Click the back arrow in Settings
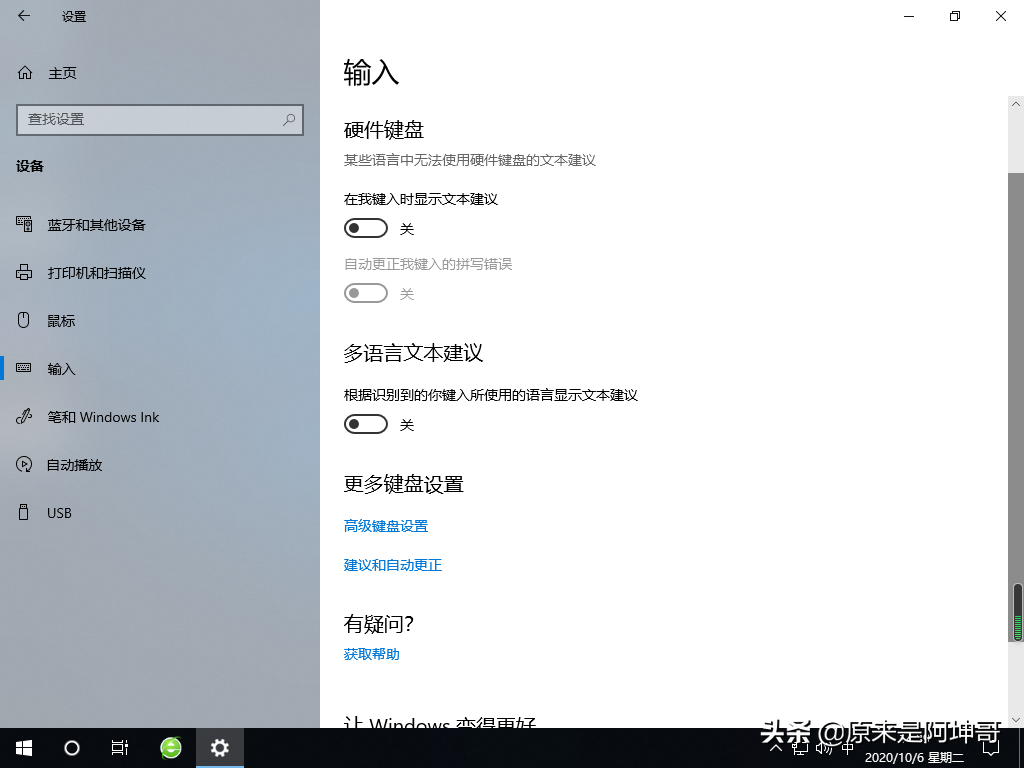Viewport: 1024px width, 768px height. (x=24, y=16)
